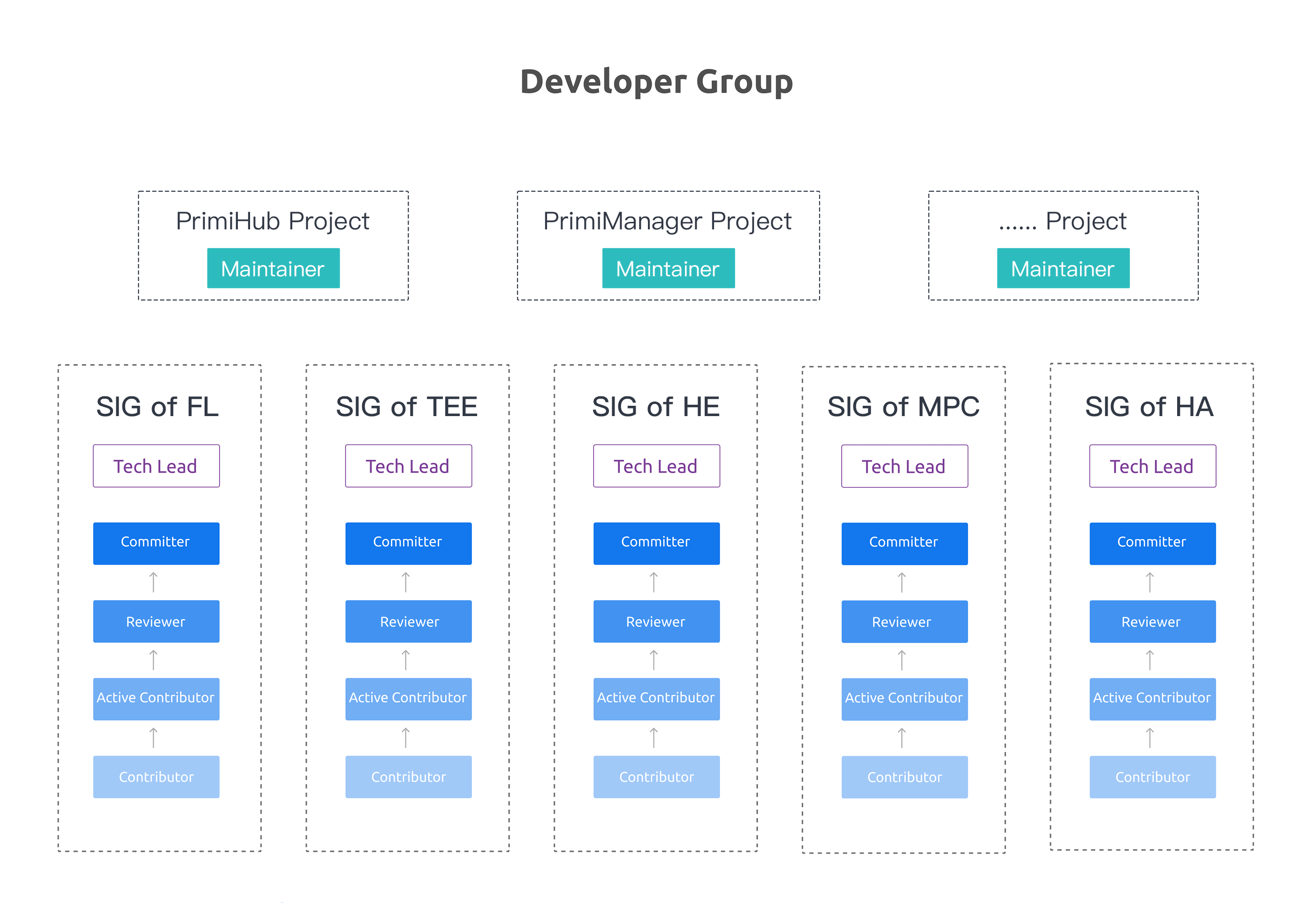Select the PrimiHub Project heading

click(x=273, y=221)
